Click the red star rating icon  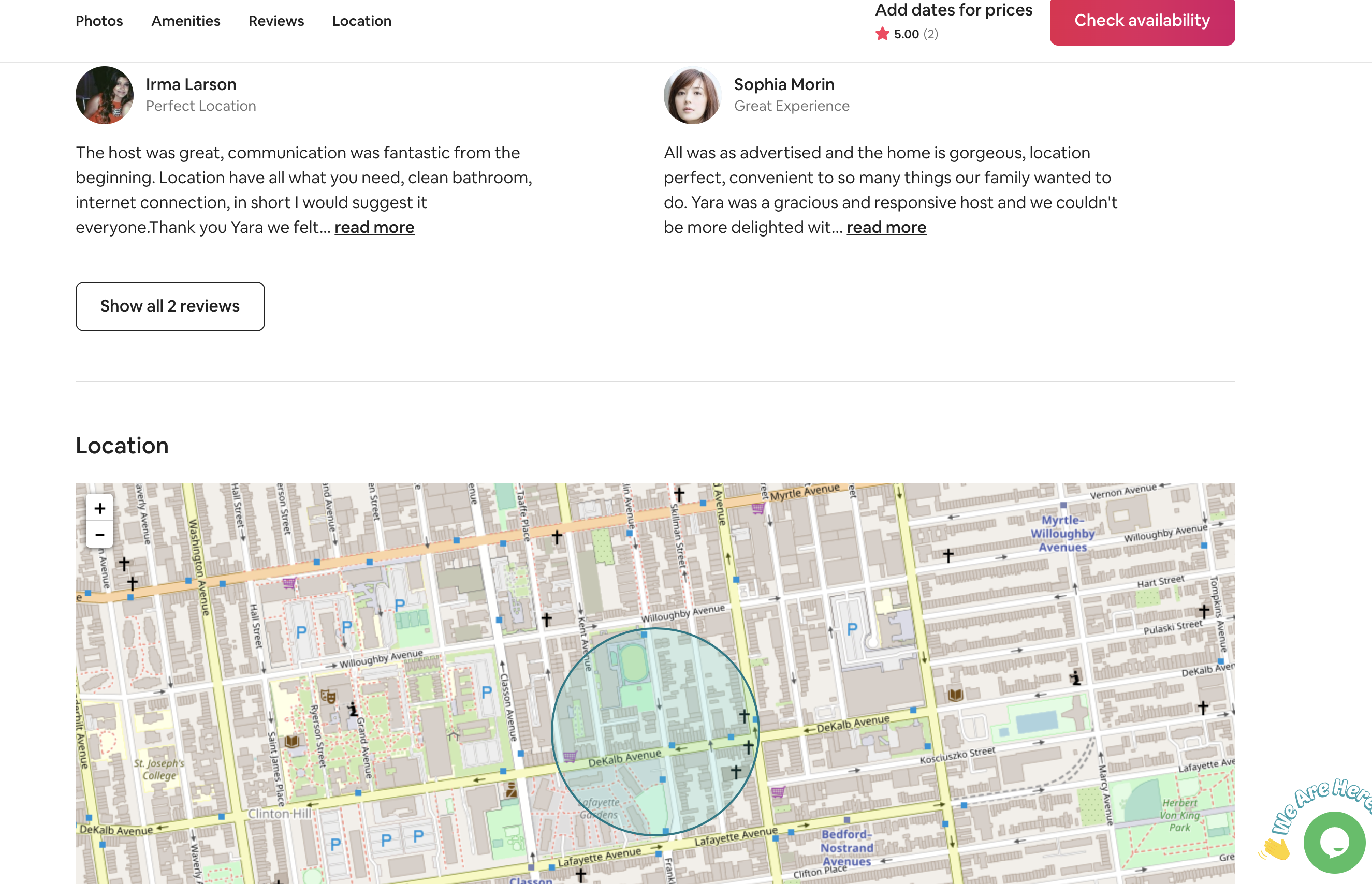[x=882, y=34]
